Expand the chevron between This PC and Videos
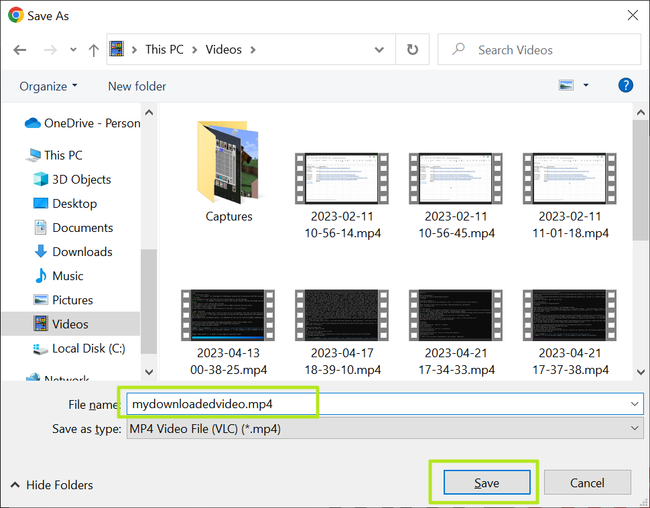 click(194, 50)
